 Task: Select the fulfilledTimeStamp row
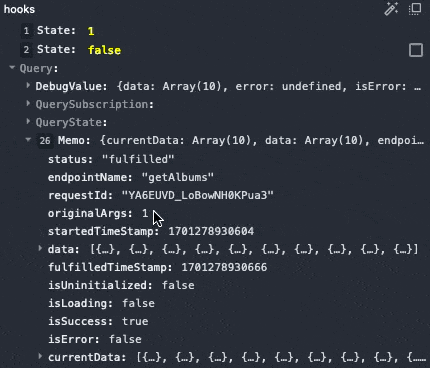[x=157, y=267]
